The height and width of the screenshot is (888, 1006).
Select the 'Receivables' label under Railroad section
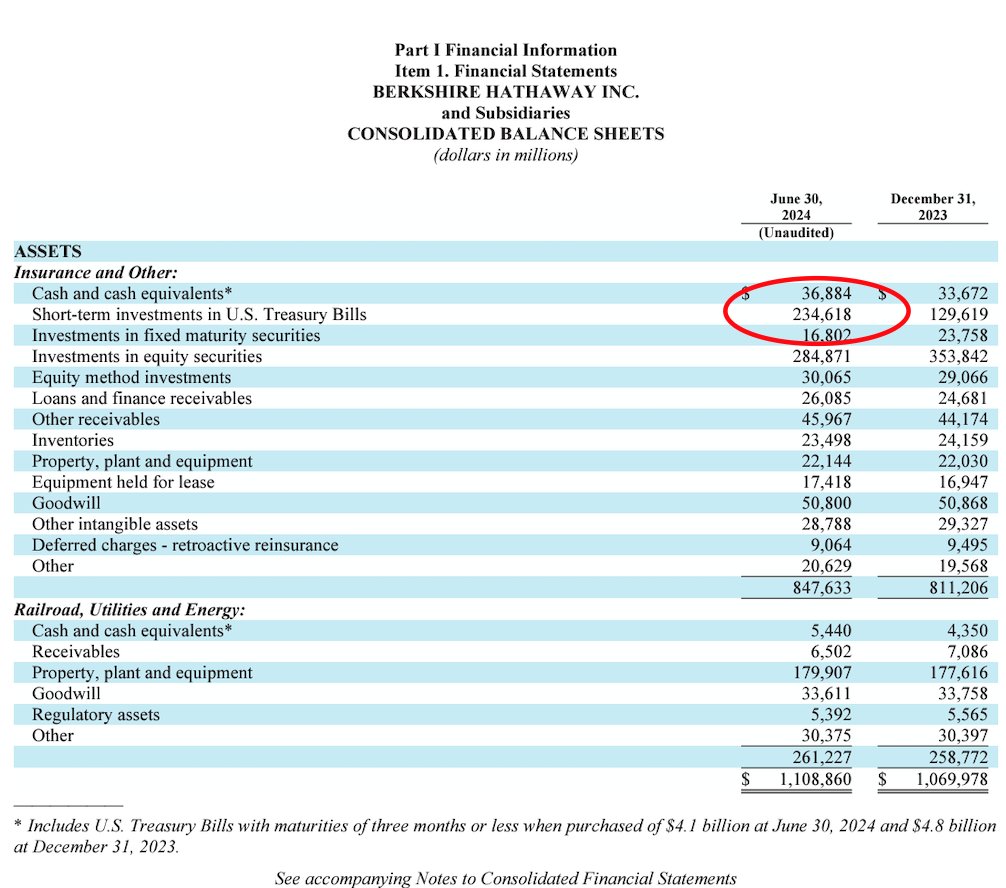[76, 652]
